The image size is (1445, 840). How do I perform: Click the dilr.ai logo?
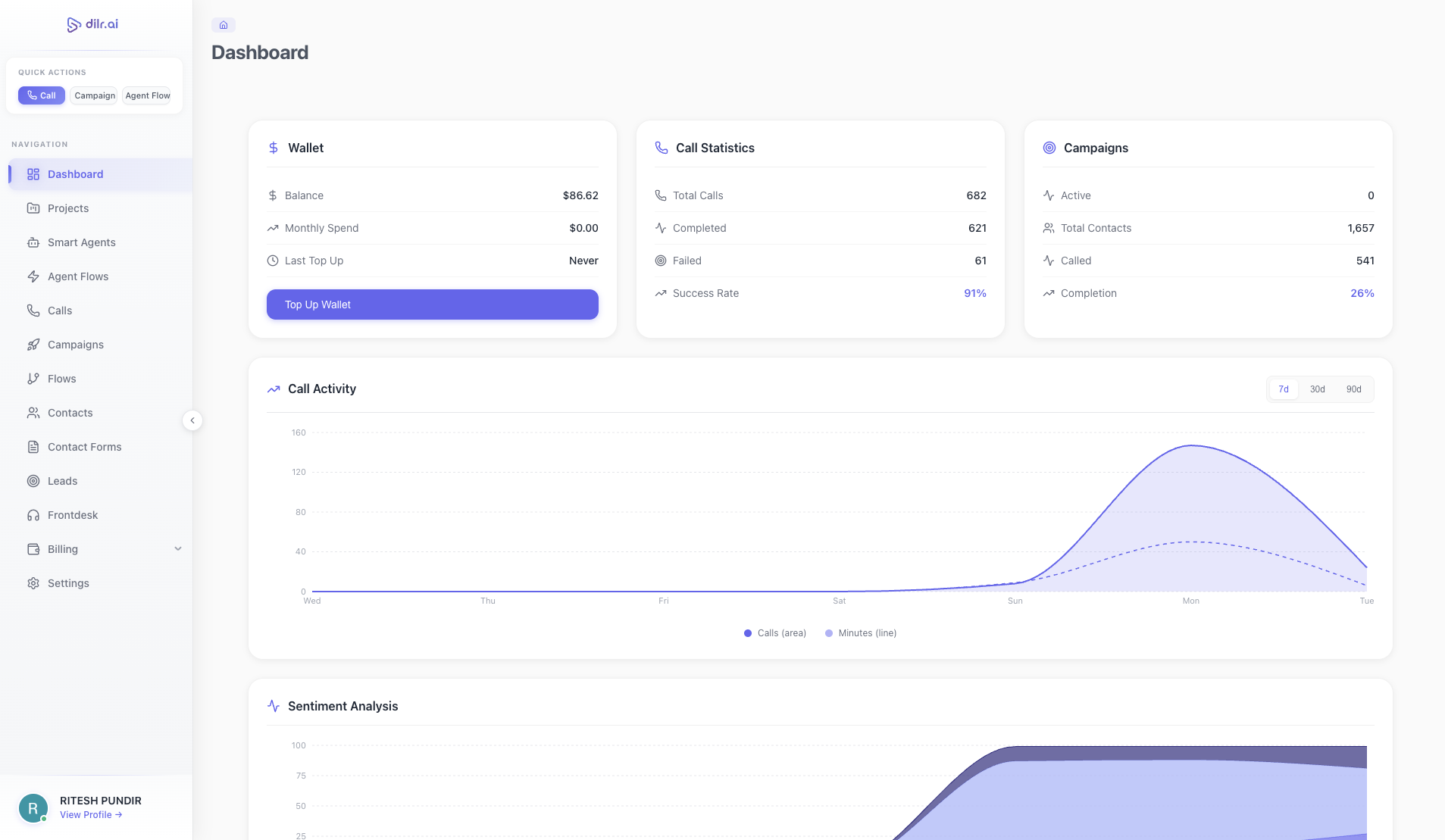pyautogui.click(x=92, y=24)
